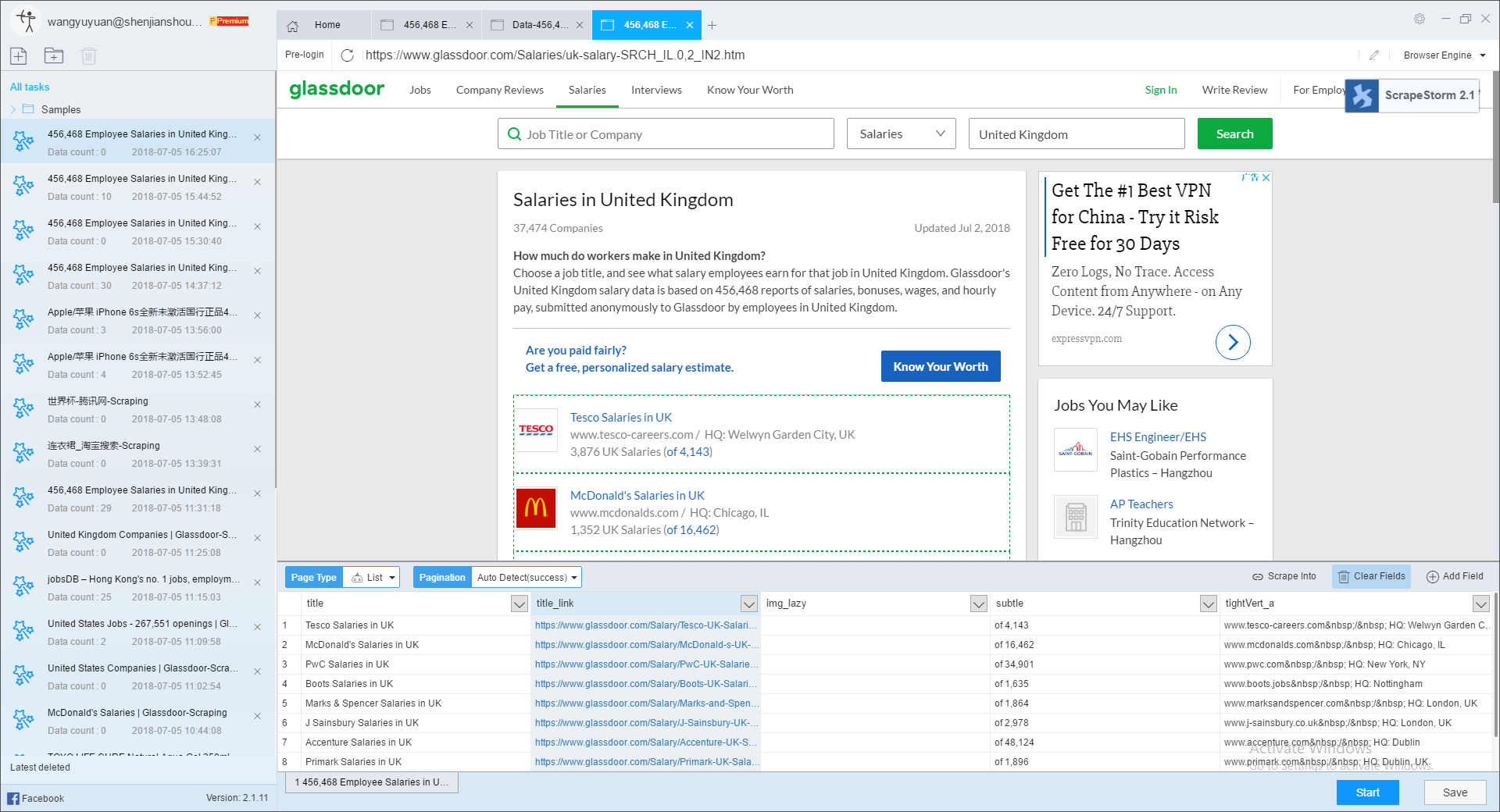Click the user avatar icon

[x=26, y=21]
